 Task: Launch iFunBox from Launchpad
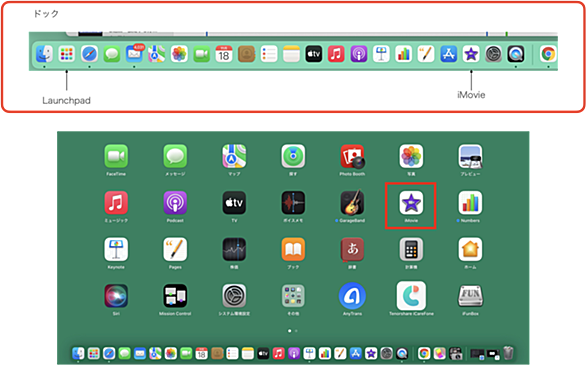click(x=470, y=296)
